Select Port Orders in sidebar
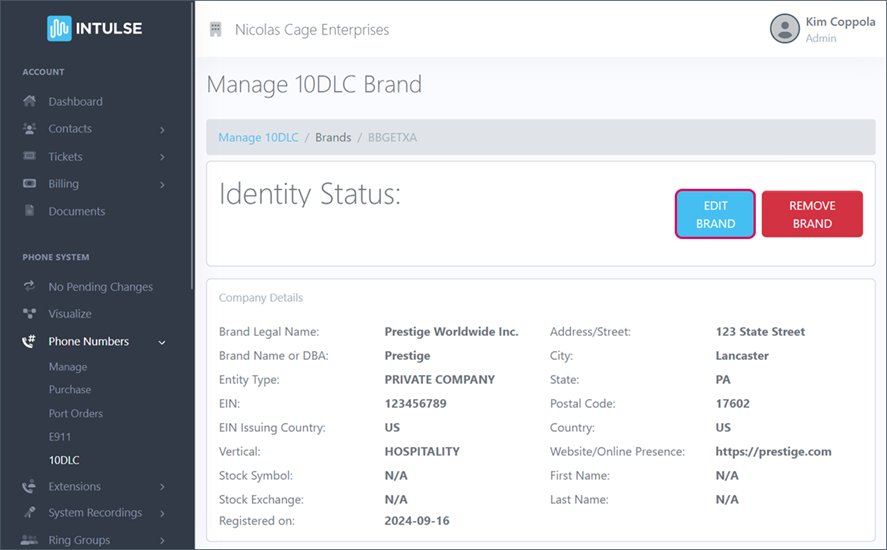The height and width of the screenshot is (550, 887). point(75,413)
